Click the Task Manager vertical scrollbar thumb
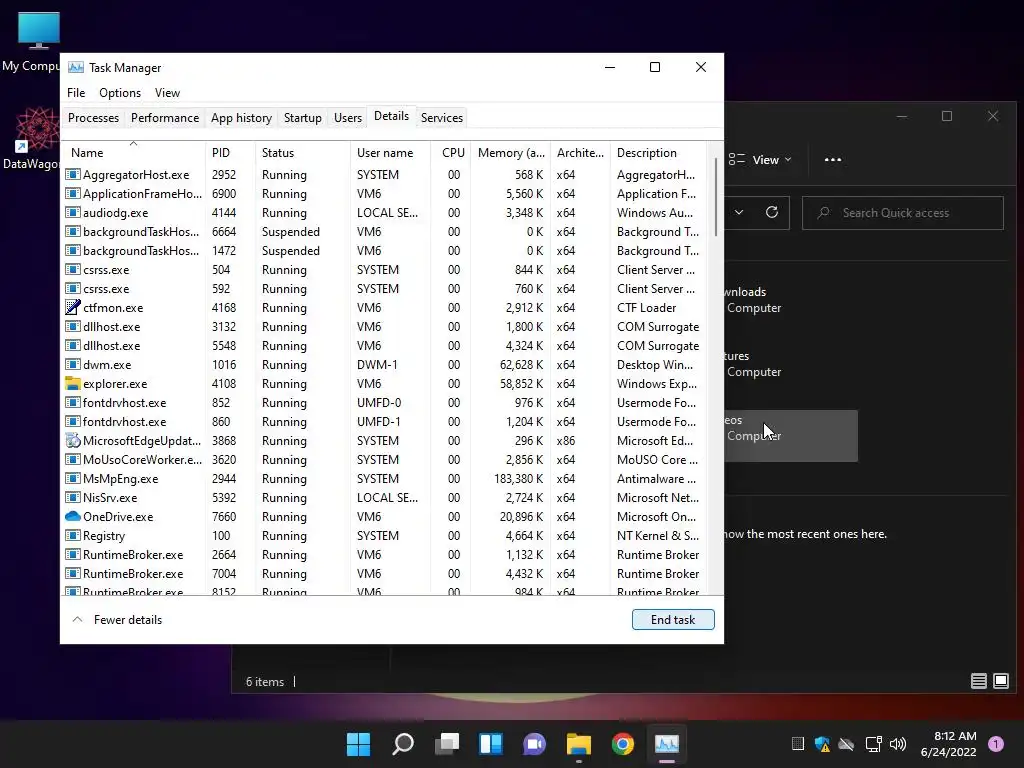 [716, 196]
